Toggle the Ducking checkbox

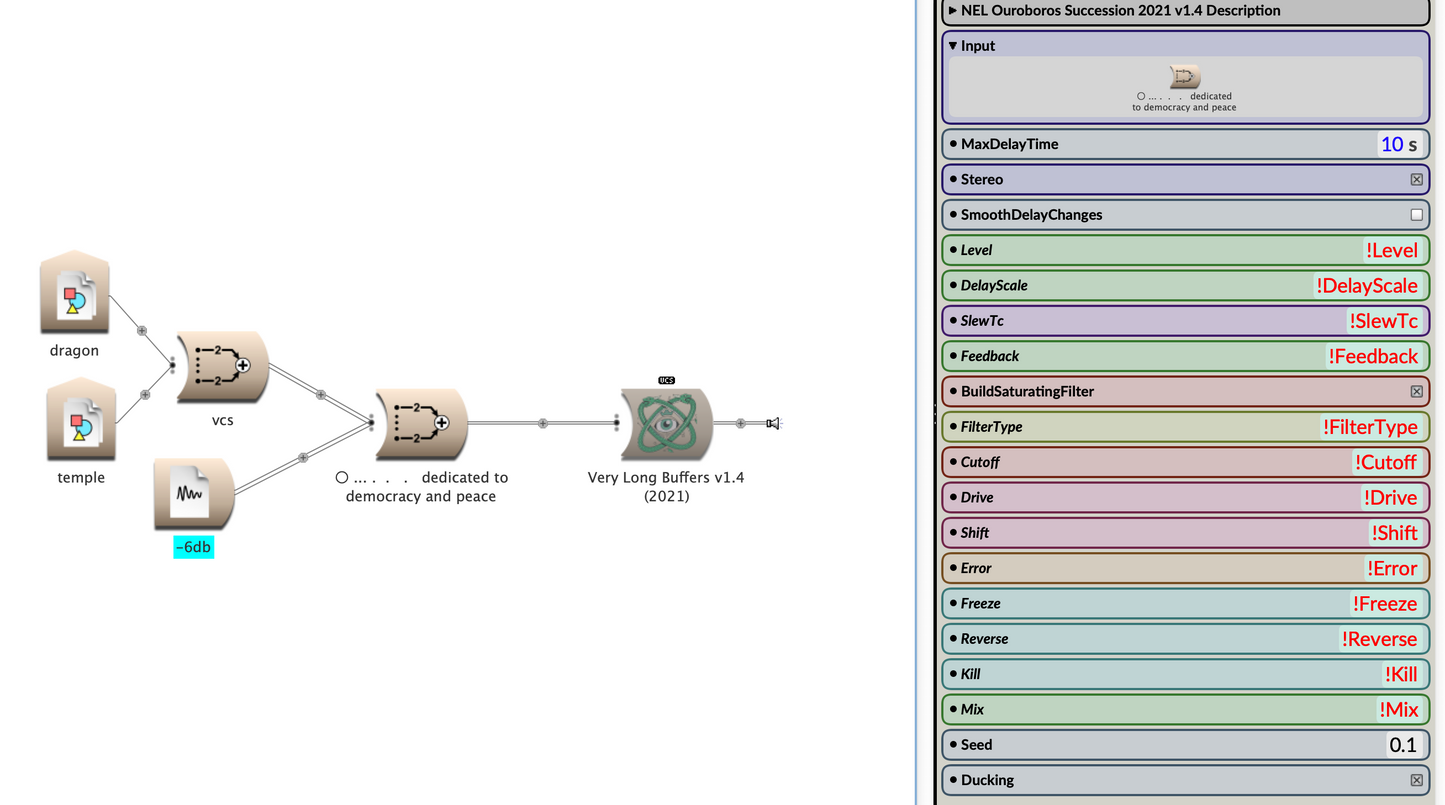1416,780
